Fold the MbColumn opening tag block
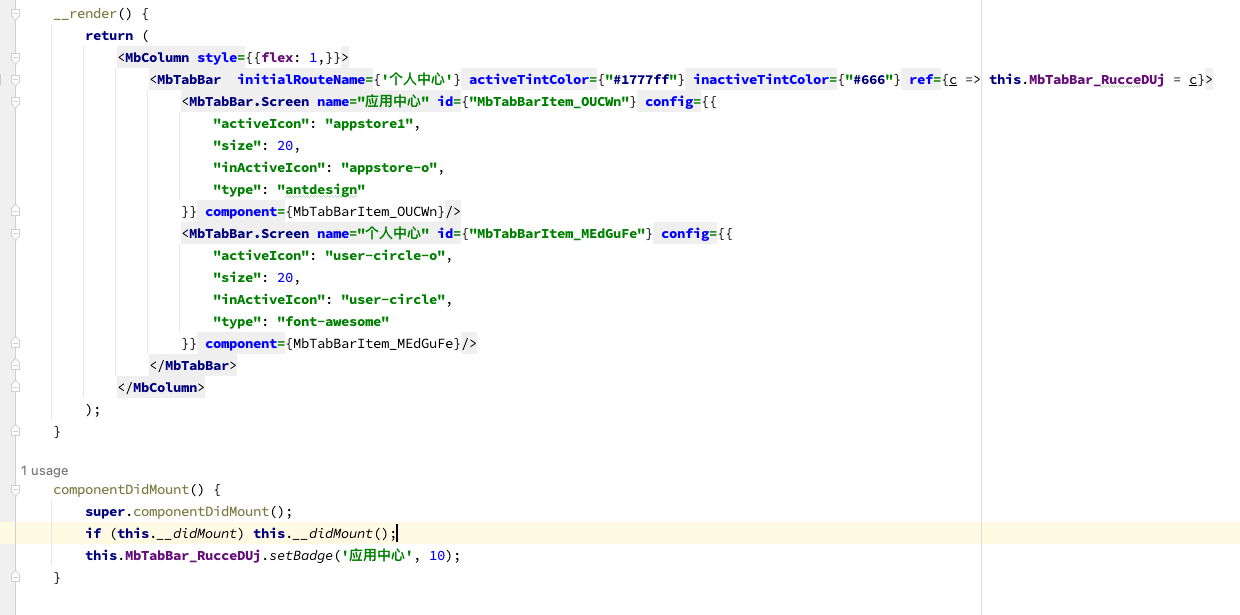This screenshot has width=1240, height=615. (x=15, y=57)
